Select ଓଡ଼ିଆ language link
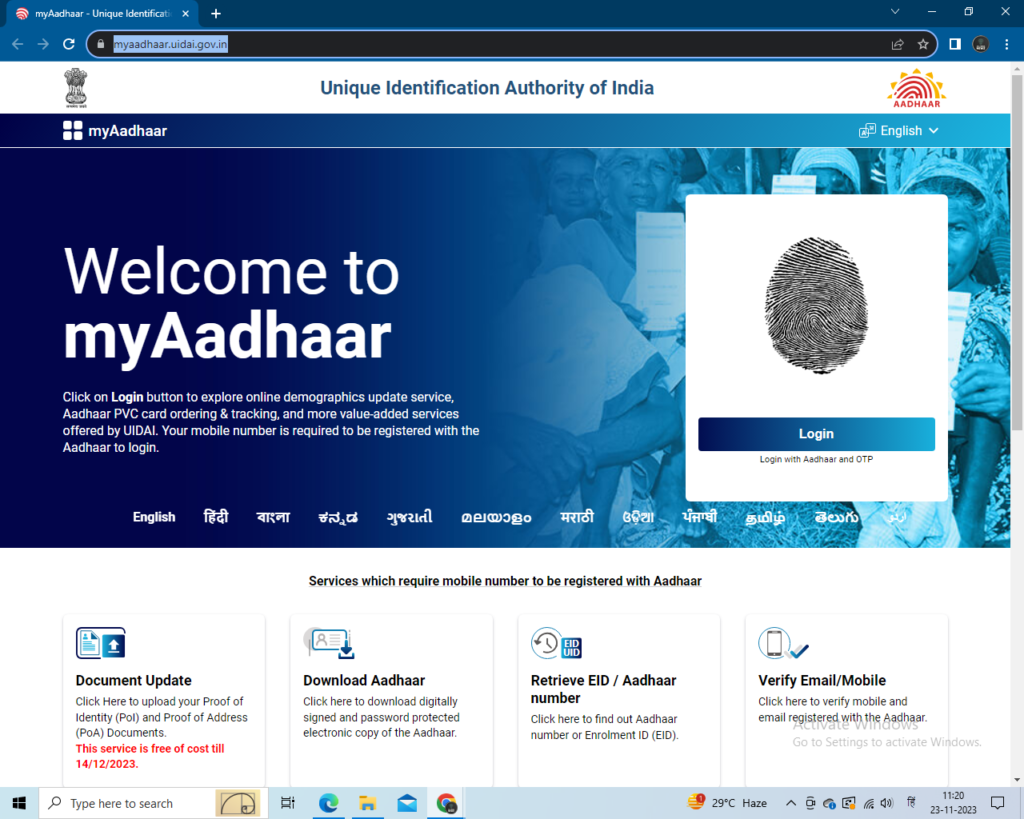This screenshot has width=1024, height=819. coord(638,517)
